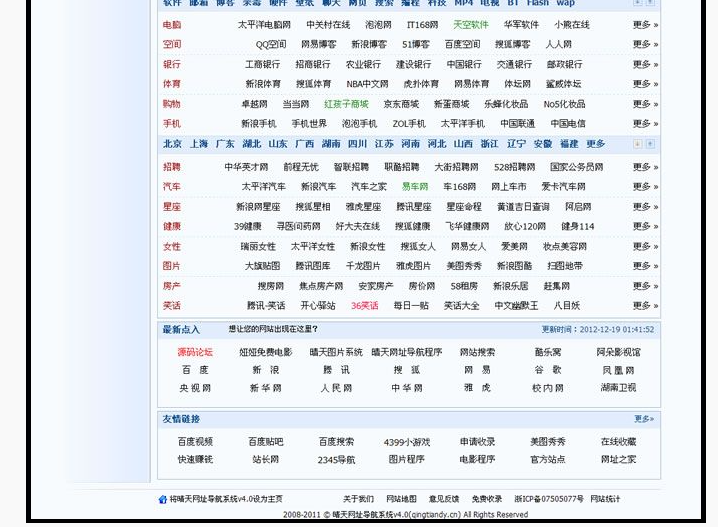Open the red 源码论坛 link
Screen dimensions: 723x527
[x=195, y=352]
